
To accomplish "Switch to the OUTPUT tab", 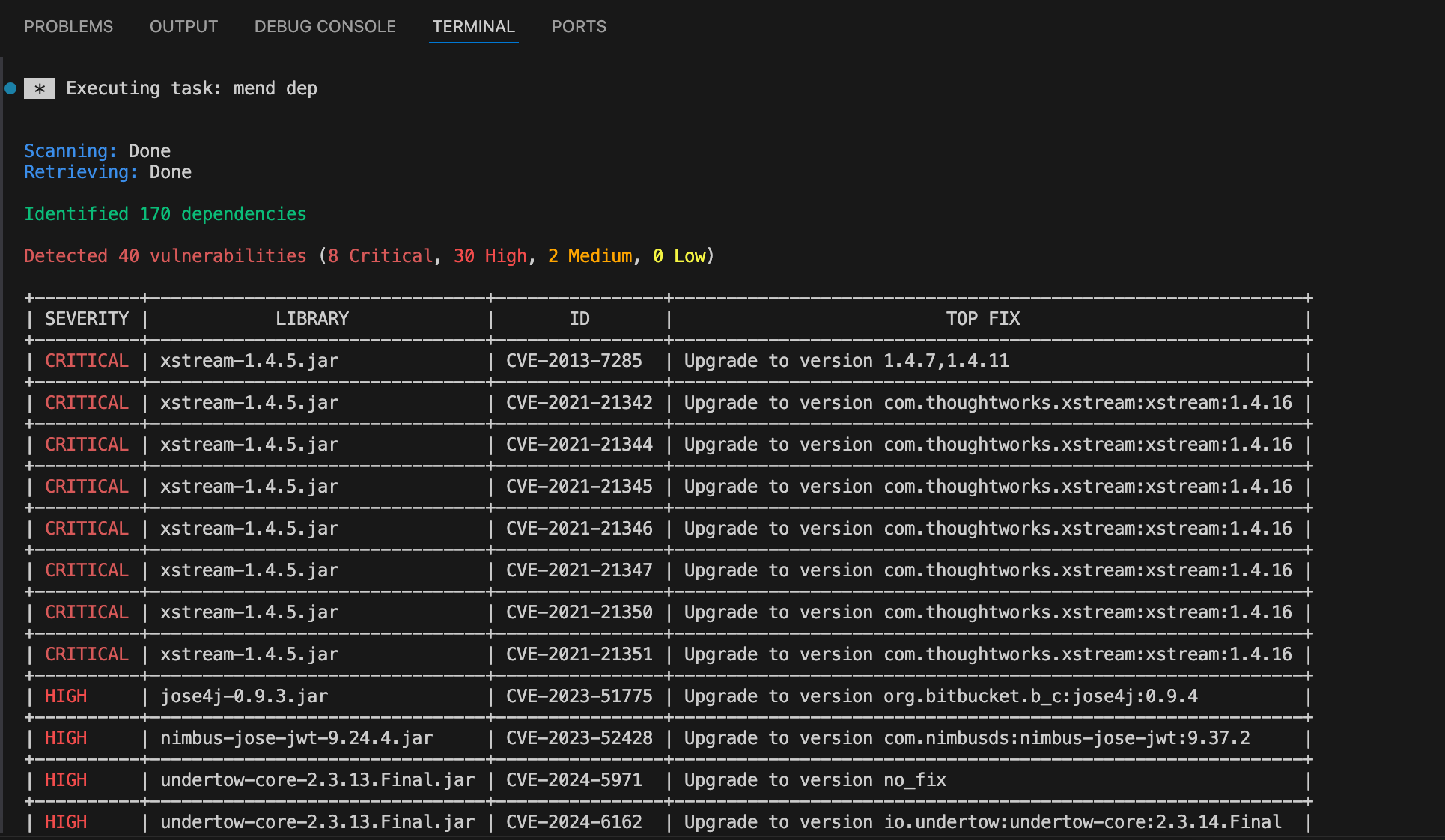I will point(183,26).
